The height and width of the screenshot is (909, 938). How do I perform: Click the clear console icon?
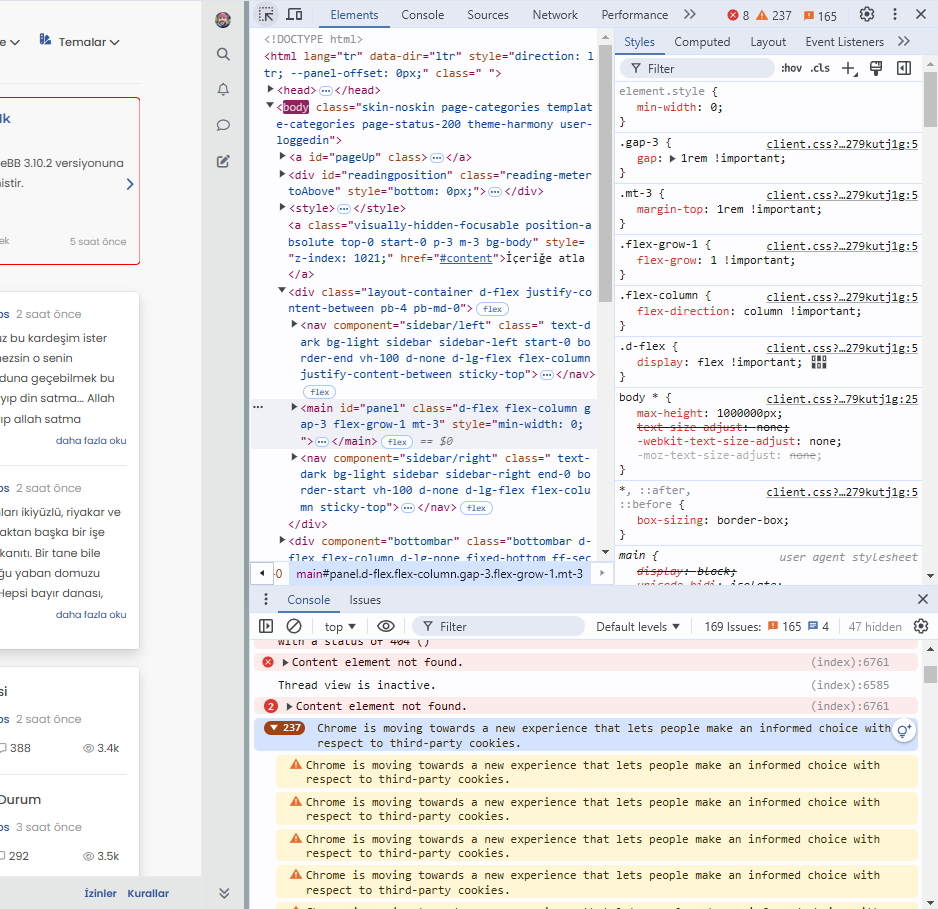pos(294,626)
